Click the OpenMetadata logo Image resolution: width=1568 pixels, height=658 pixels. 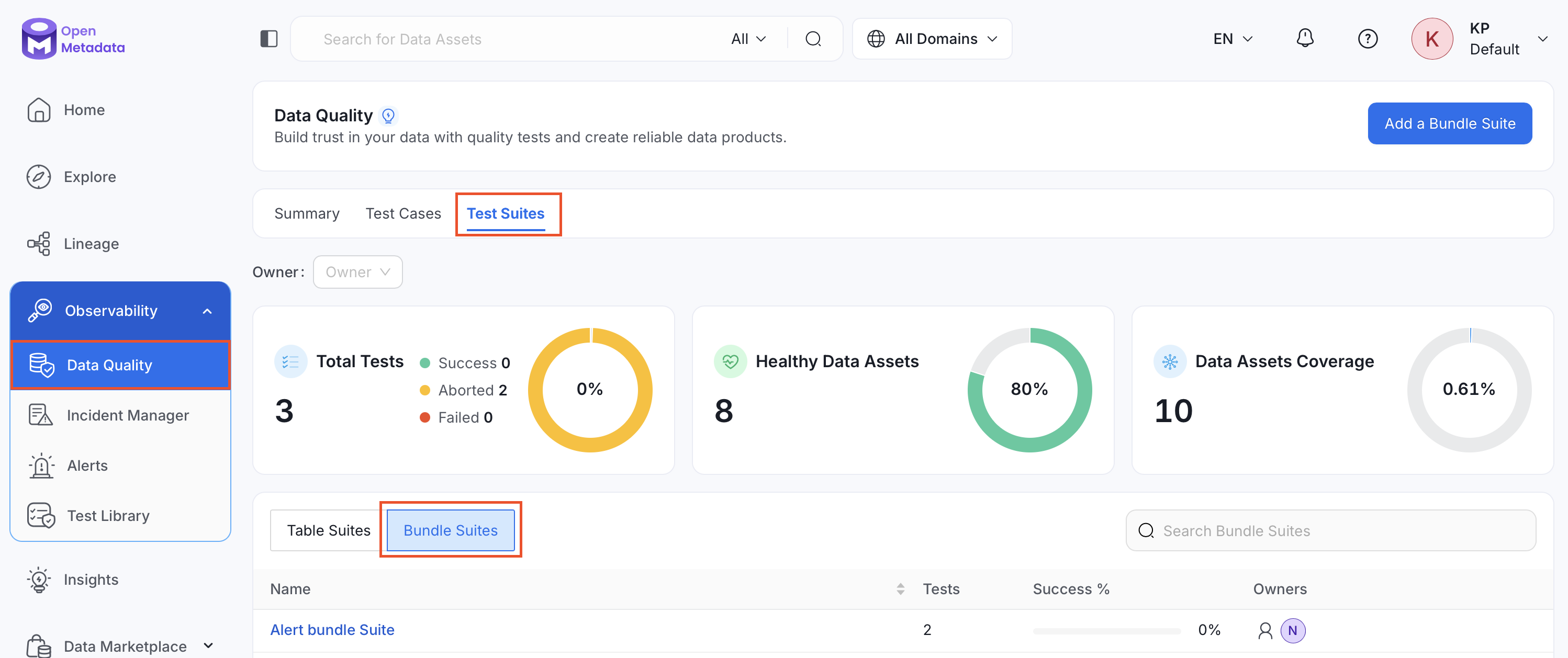coord(73,39)
